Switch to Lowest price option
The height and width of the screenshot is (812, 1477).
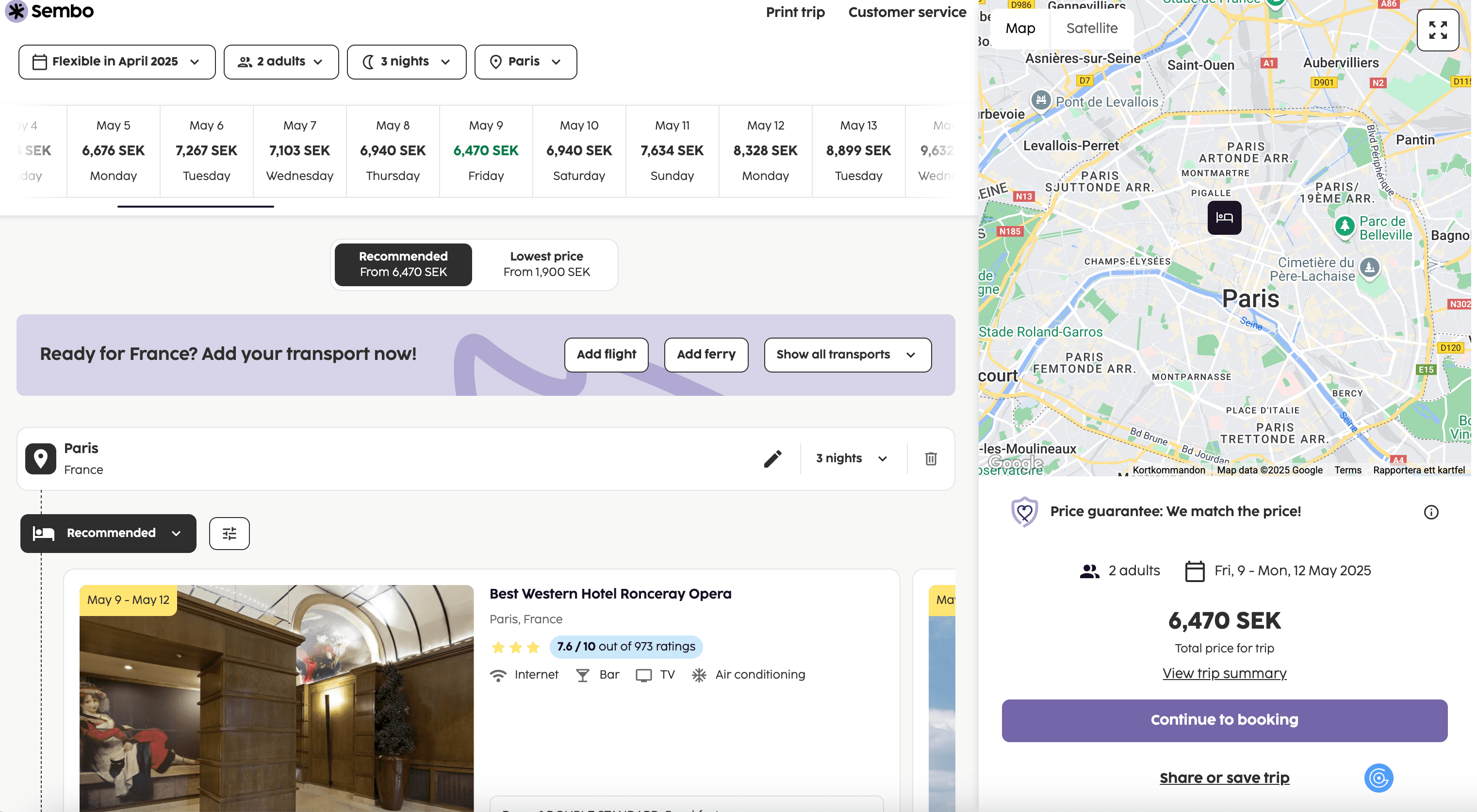click(x=546, y=264)
